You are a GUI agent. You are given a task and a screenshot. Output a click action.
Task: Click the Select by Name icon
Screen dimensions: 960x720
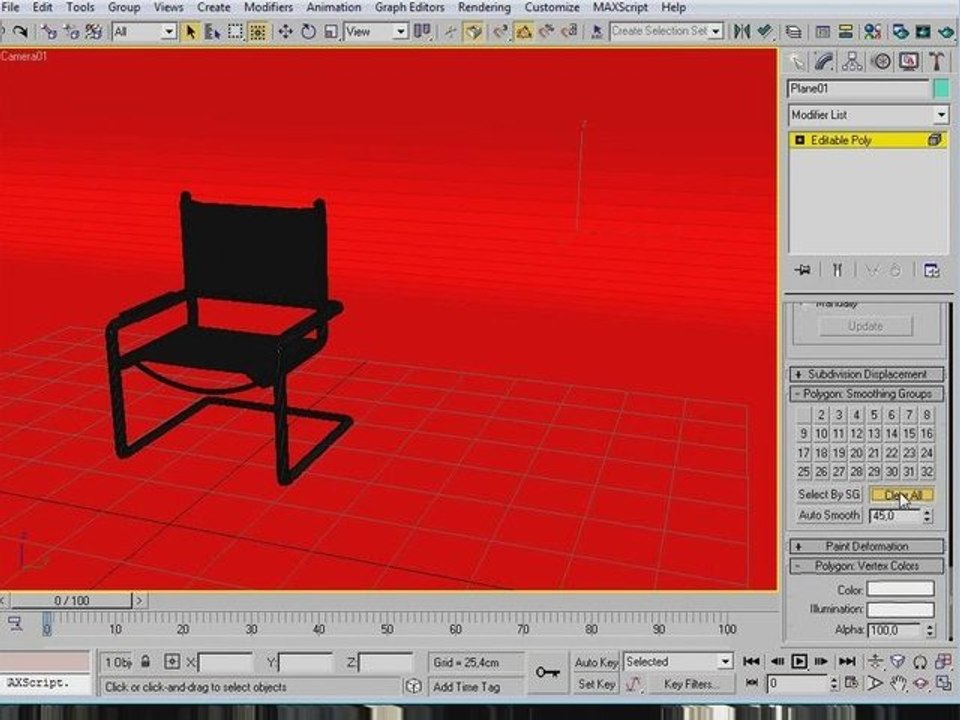(x=212, y=31)
